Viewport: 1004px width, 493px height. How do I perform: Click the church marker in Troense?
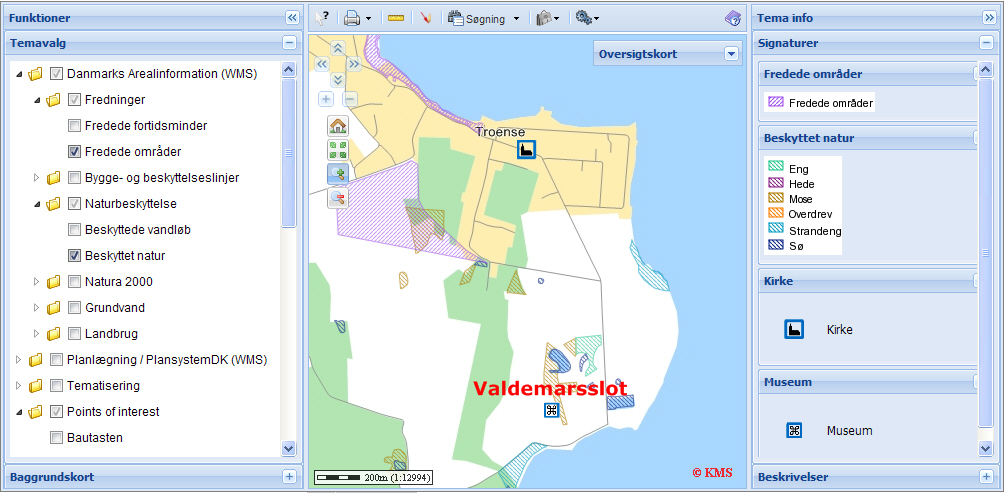coord(526,150)
